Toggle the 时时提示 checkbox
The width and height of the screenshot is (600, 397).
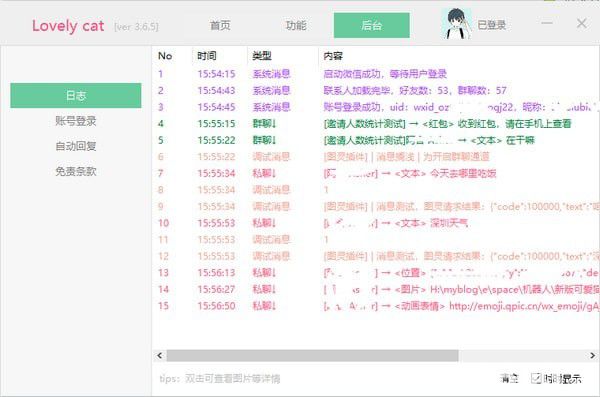coord(536,378)
